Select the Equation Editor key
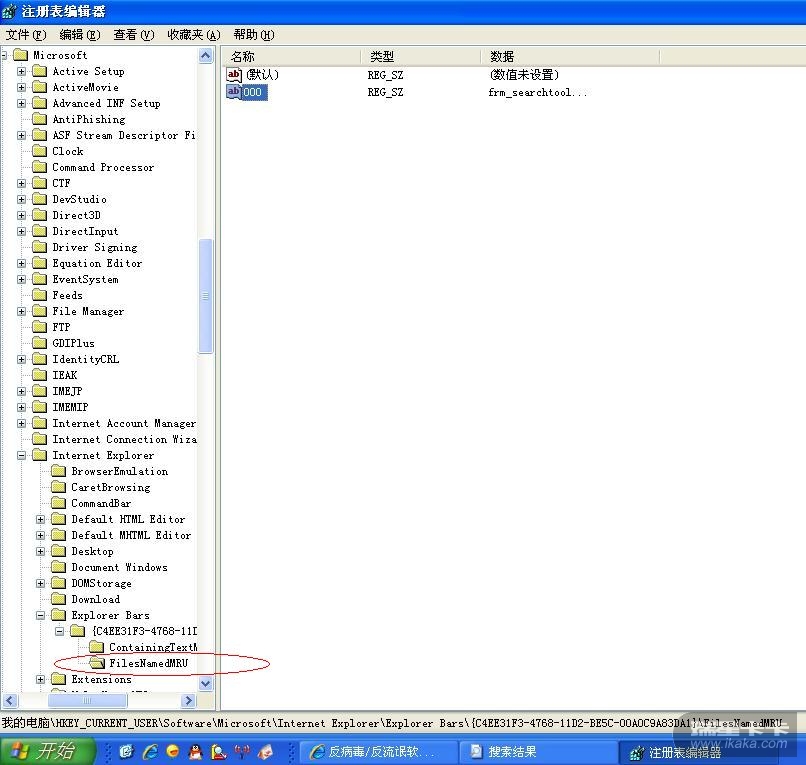The width and height of the screenshot is (806, 765). pyautogui.click(x=97, y=263)
